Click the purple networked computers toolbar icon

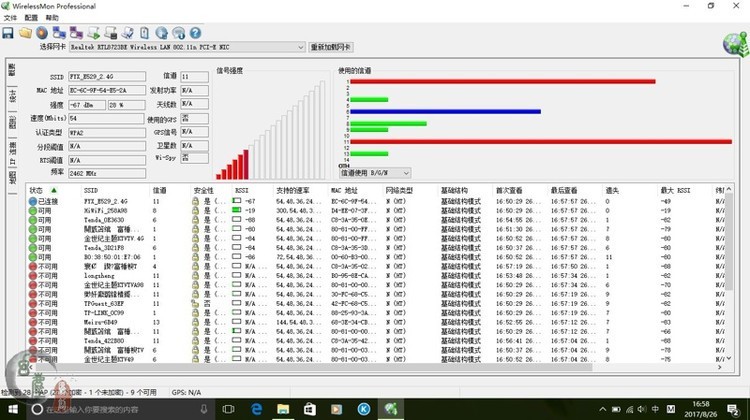pos(76,33)
